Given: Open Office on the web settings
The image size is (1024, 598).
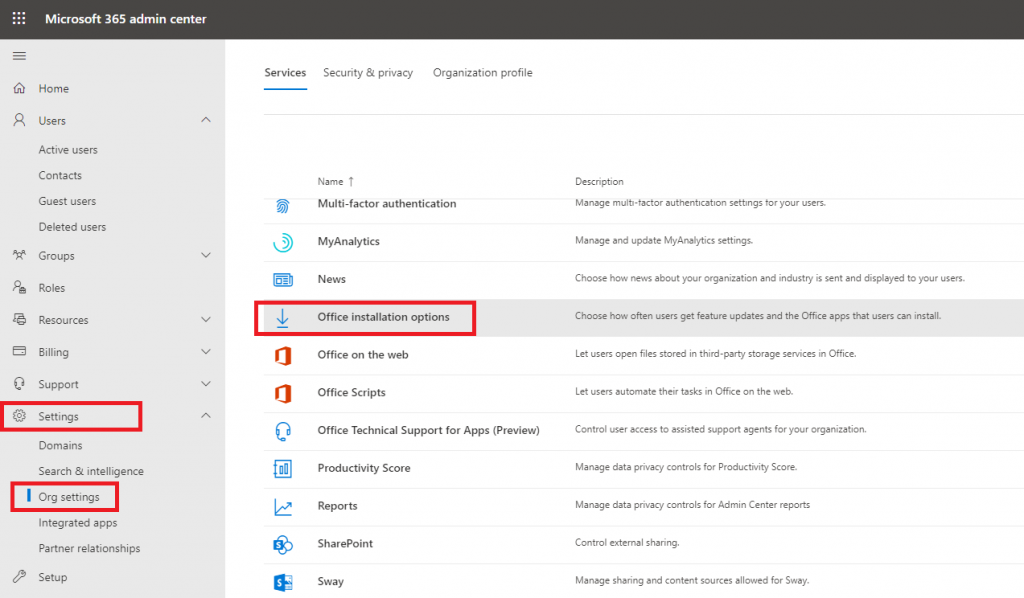Looking at the screenshot, I should (x=362, y=354).
